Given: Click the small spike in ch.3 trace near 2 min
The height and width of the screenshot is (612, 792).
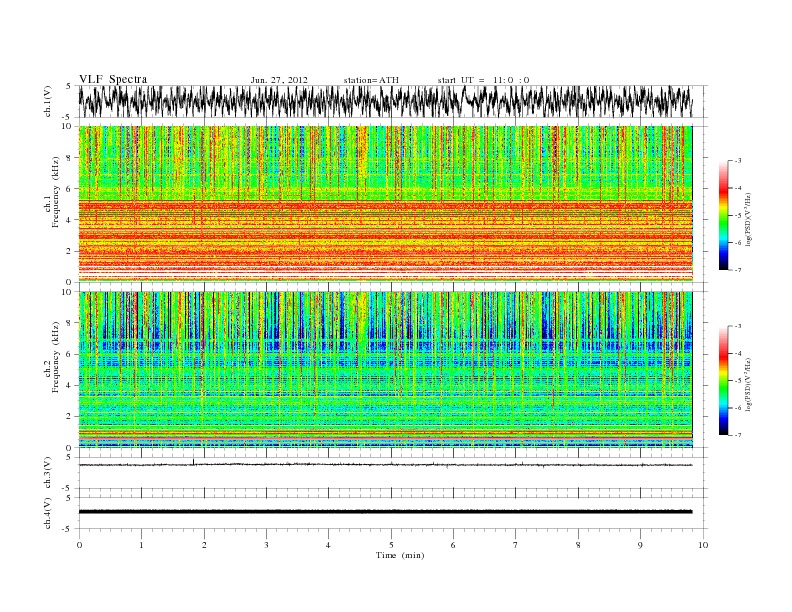Looking at the screenshot, I should click(x=193, y=462).
